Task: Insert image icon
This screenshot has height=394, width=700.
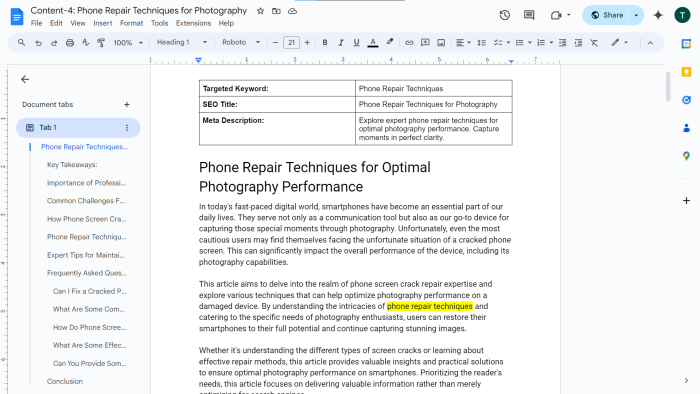Action: pos(441,42)
